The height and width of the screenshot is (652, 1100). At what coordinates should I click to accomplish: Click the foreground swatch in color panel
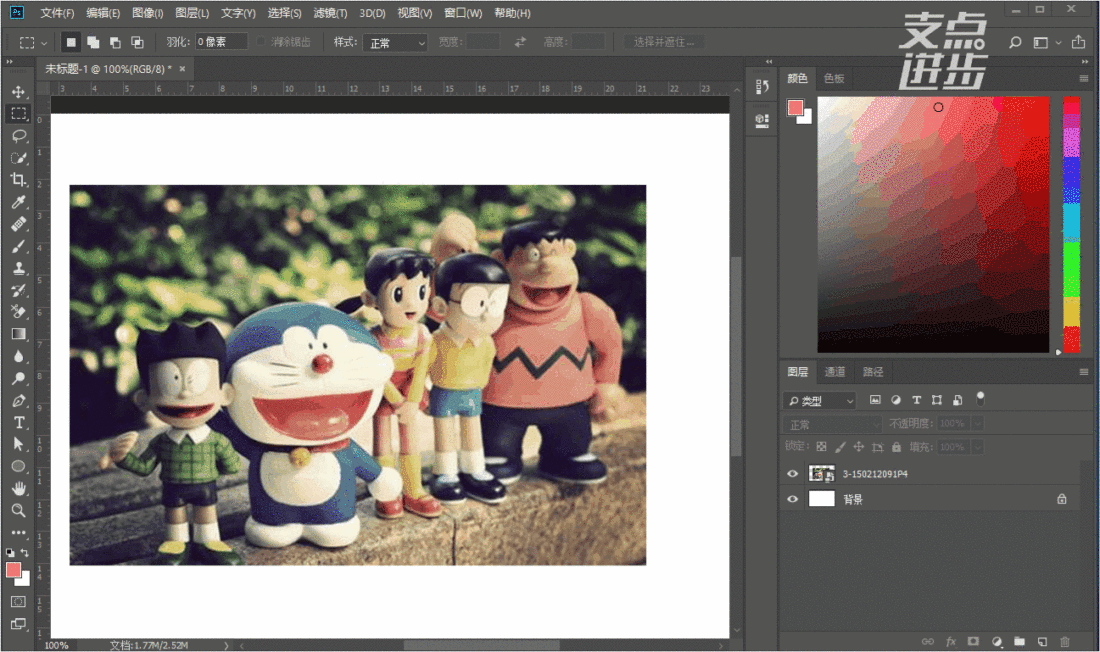click(795, 107)
